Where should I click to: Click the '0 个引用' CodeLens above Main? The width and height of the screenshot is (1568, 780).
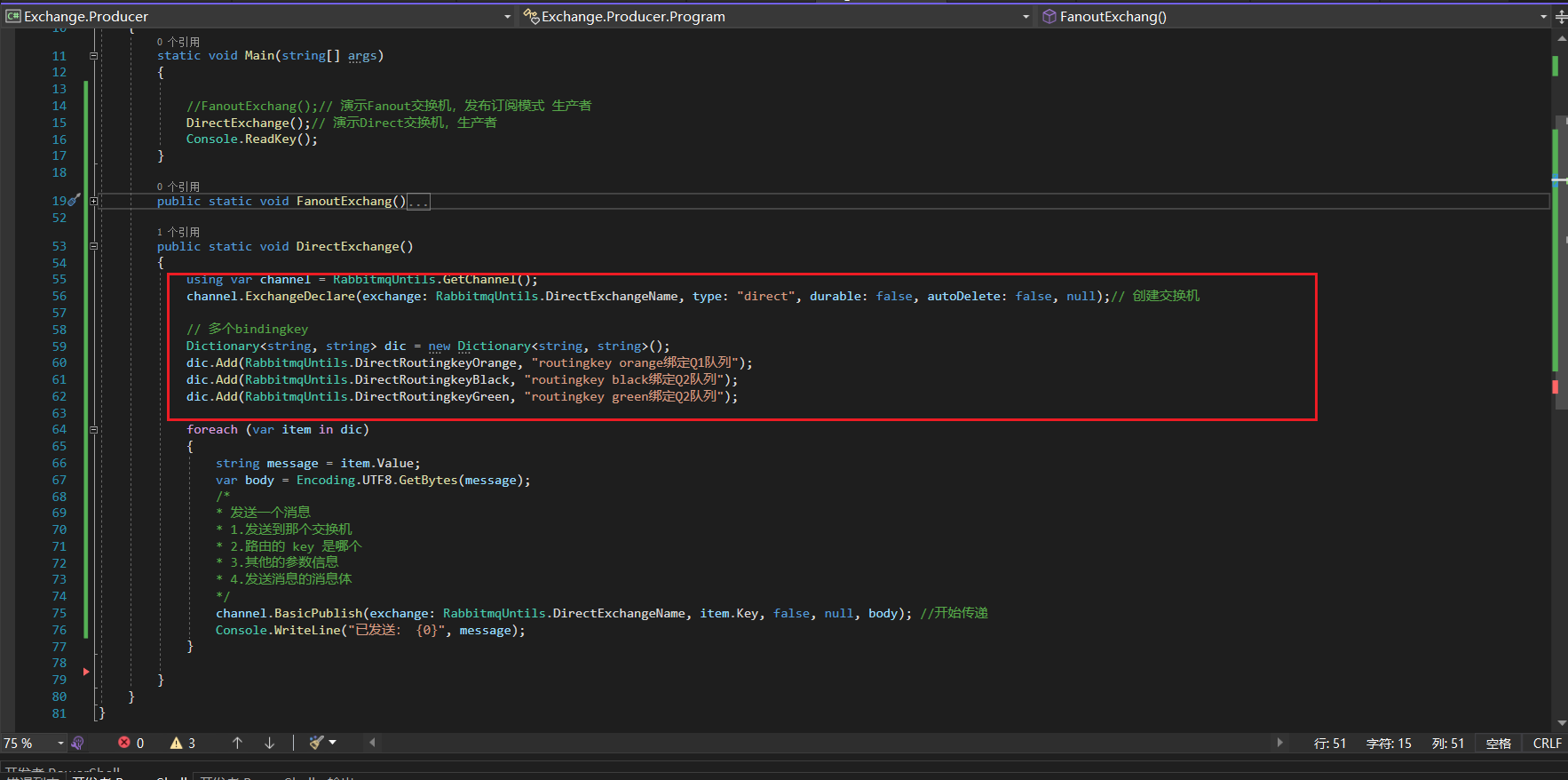coord(178,42)
